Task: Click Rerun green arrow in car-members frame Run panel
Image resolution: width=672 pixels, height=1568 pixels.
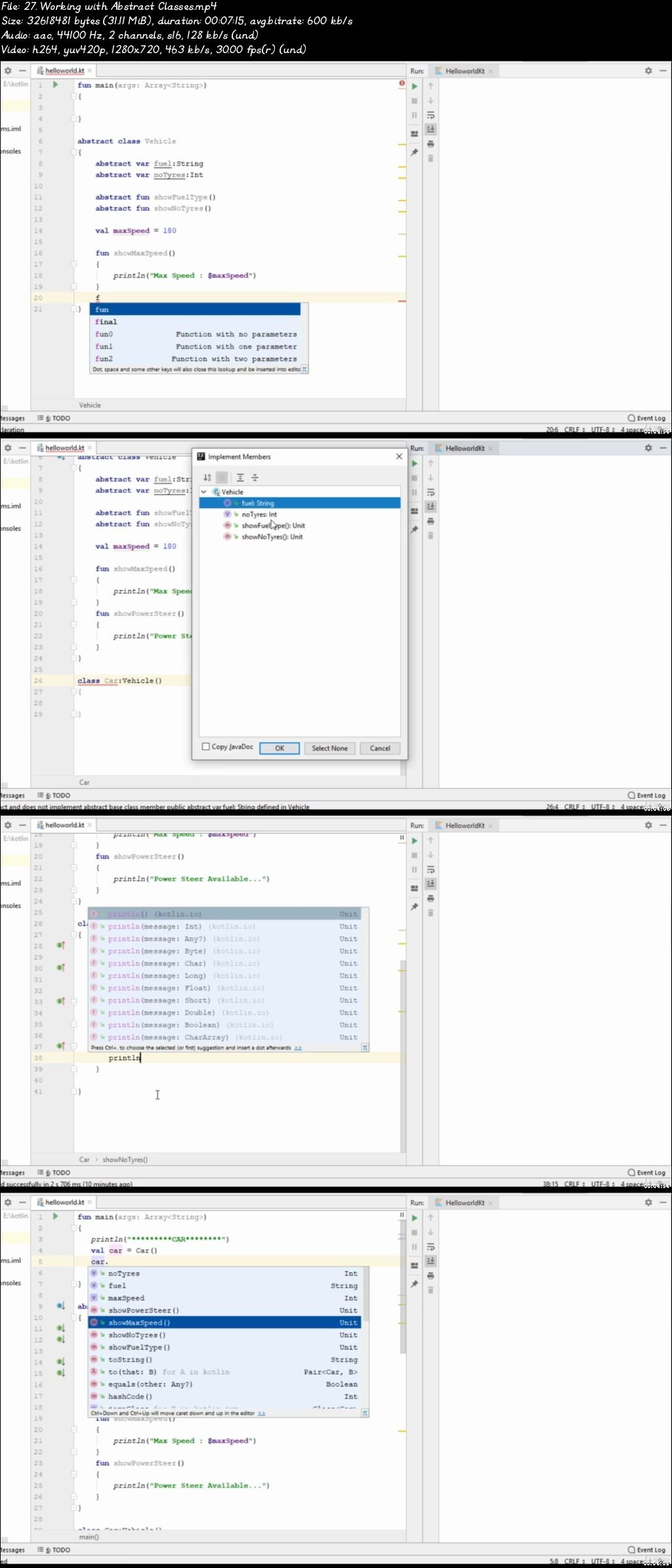Action: point(414,1218)
